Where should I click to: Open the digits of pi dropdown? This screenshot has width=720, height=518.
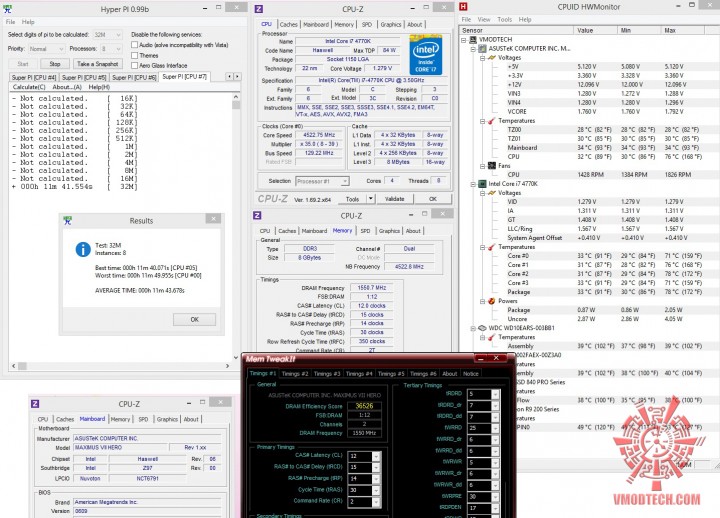(118, 35)
